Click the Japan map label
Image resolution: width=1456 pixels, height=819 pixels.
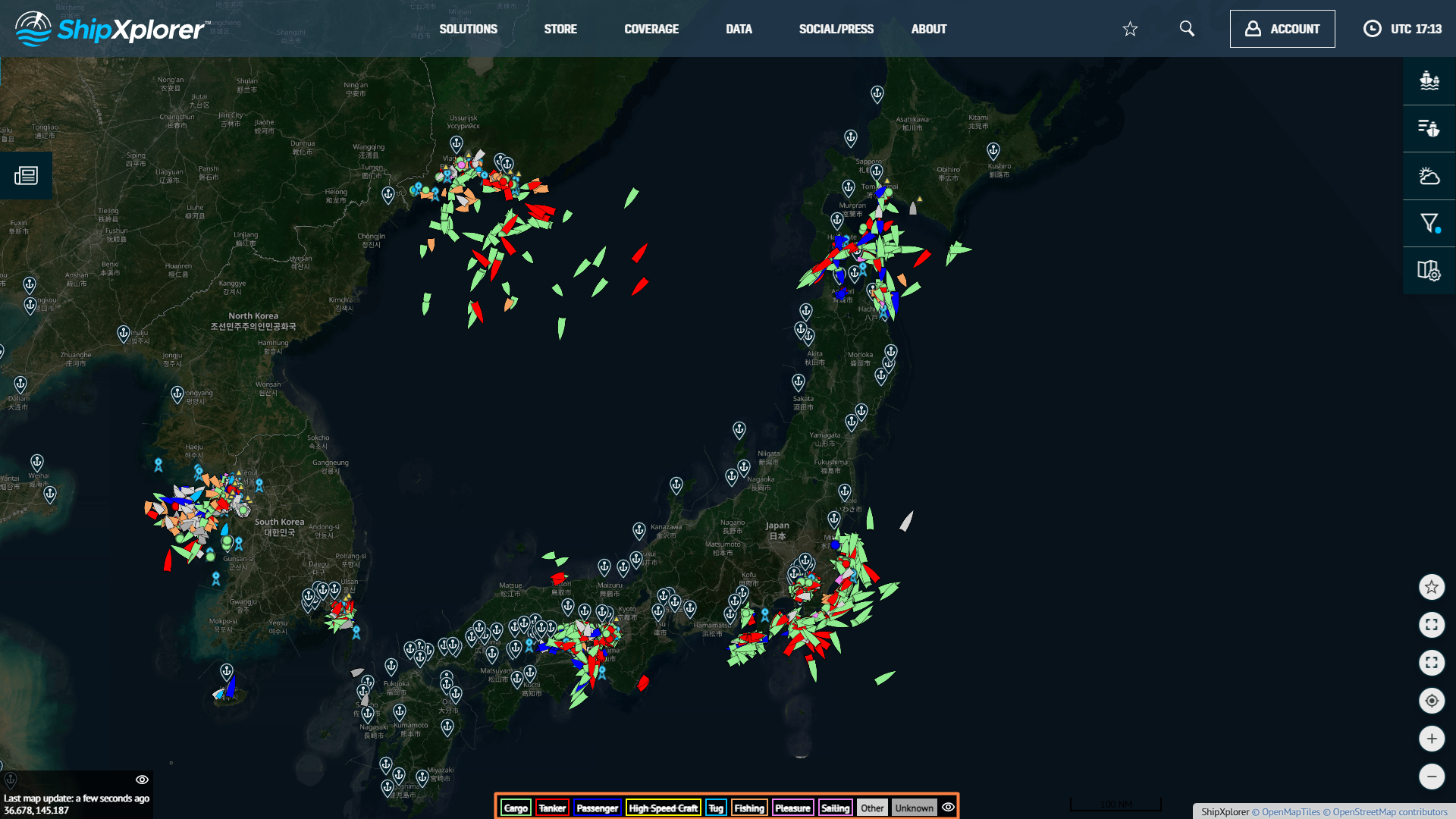777,530
